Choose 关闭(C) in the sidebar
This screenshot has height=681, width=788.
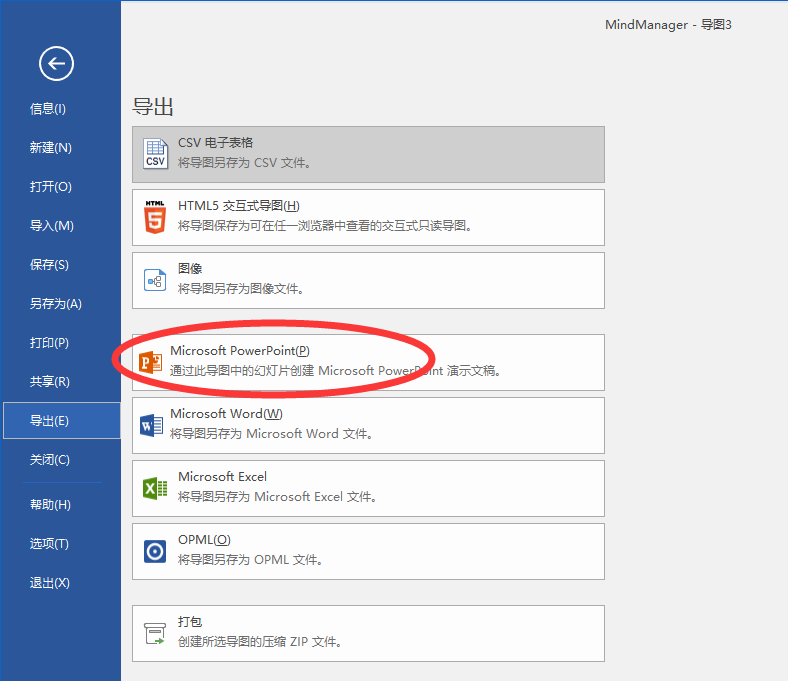coord(50,459)
